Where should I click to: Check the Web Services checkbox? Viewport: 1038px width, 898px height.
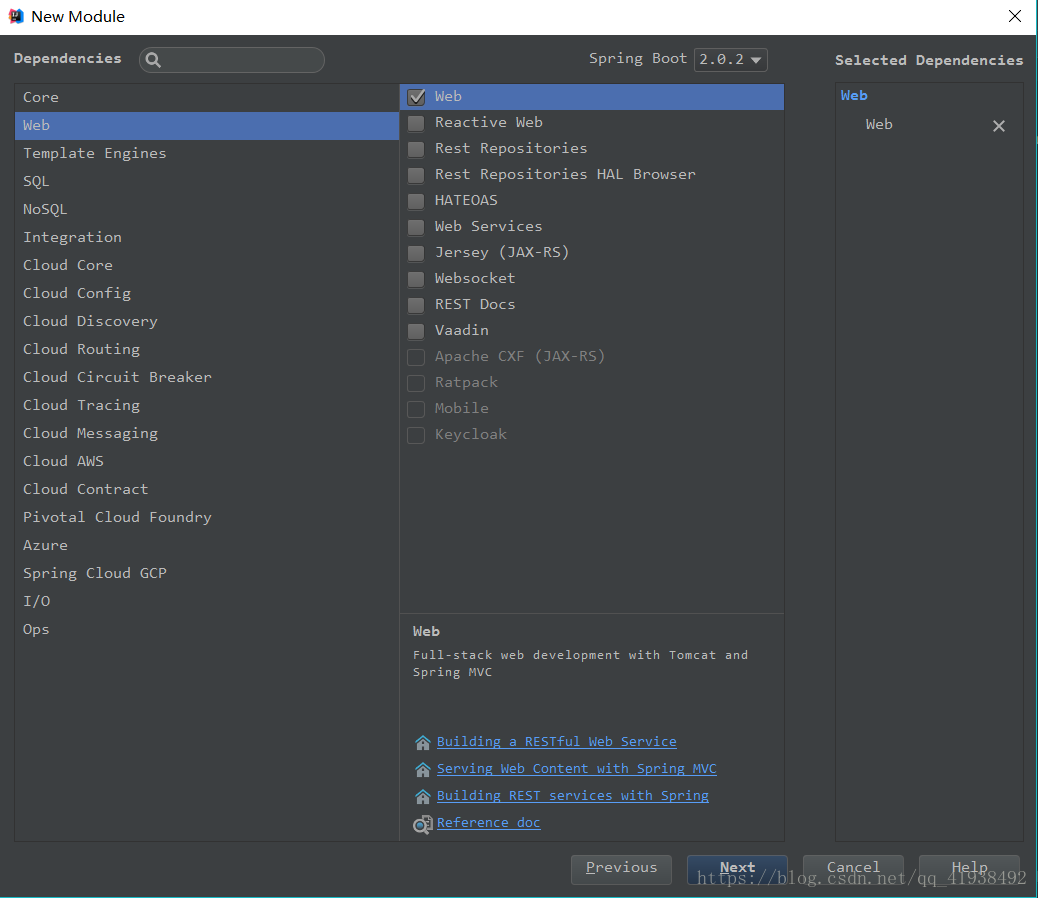tap(416, 227)
